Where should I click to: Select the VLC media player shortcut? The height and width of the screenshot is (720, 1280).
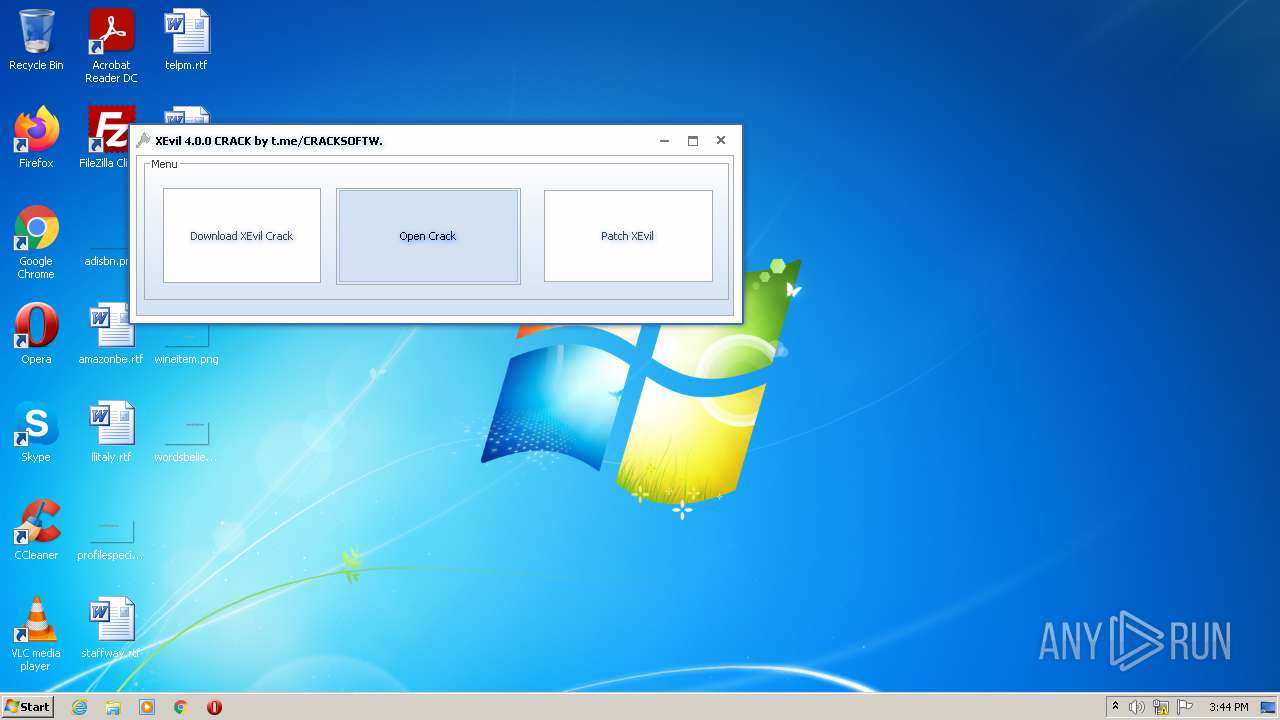[36, 634]
